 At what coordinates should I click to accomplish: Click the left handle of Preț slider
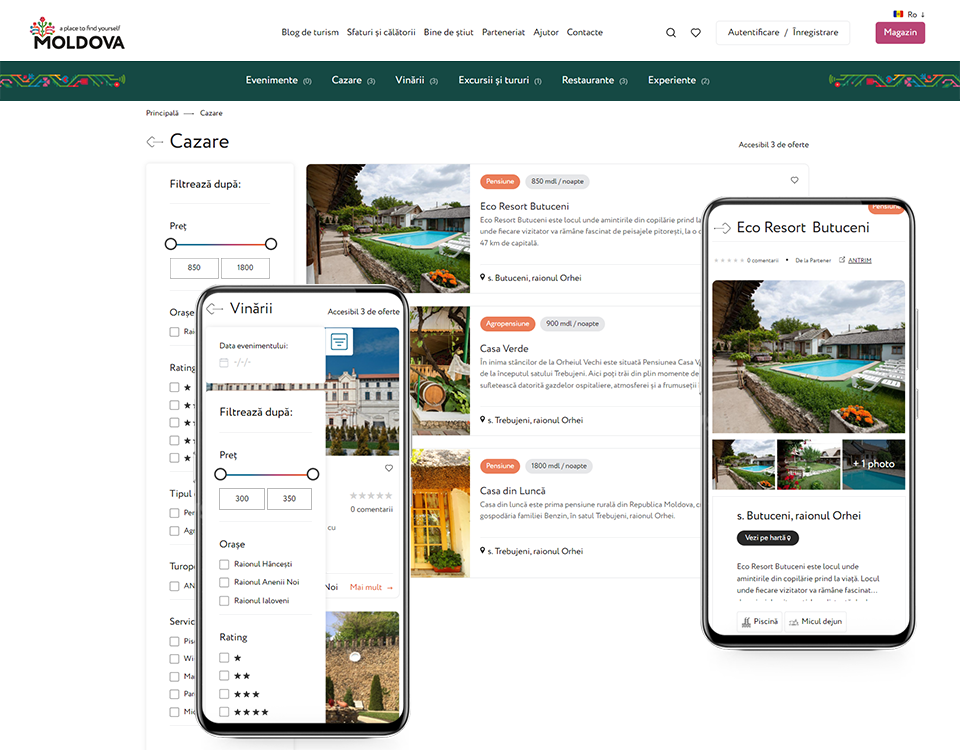171,244
